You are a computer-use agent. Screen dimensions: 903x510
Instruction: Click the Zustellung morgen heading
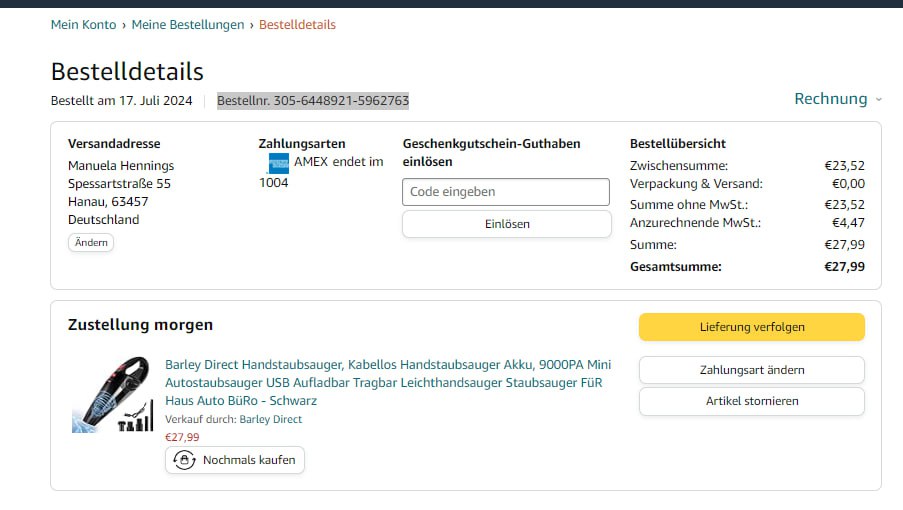[x=141, y=325]
